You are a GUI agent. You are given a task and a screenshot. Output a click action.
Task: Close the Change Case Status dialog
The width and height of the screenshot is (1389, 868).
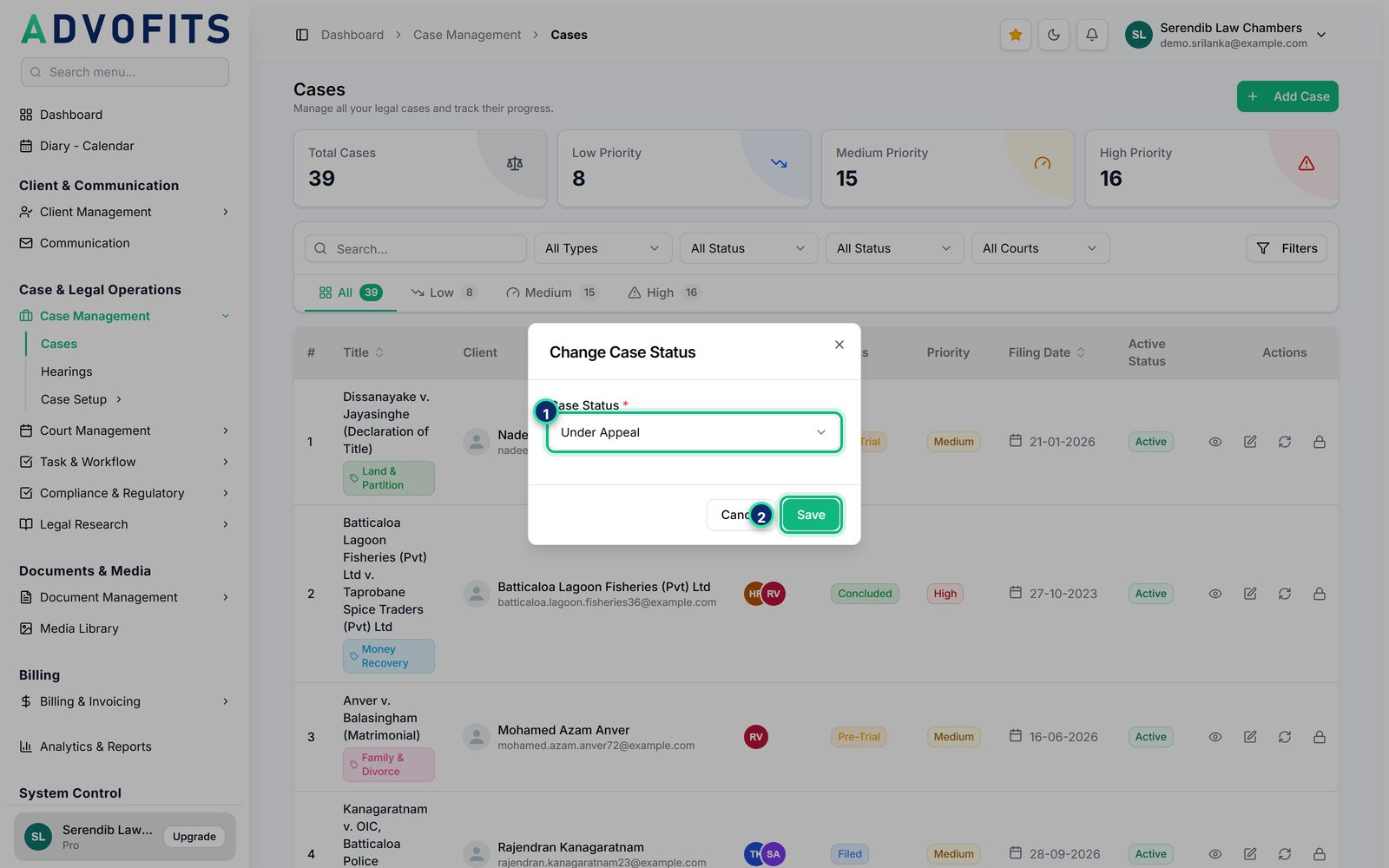[839, 345]
